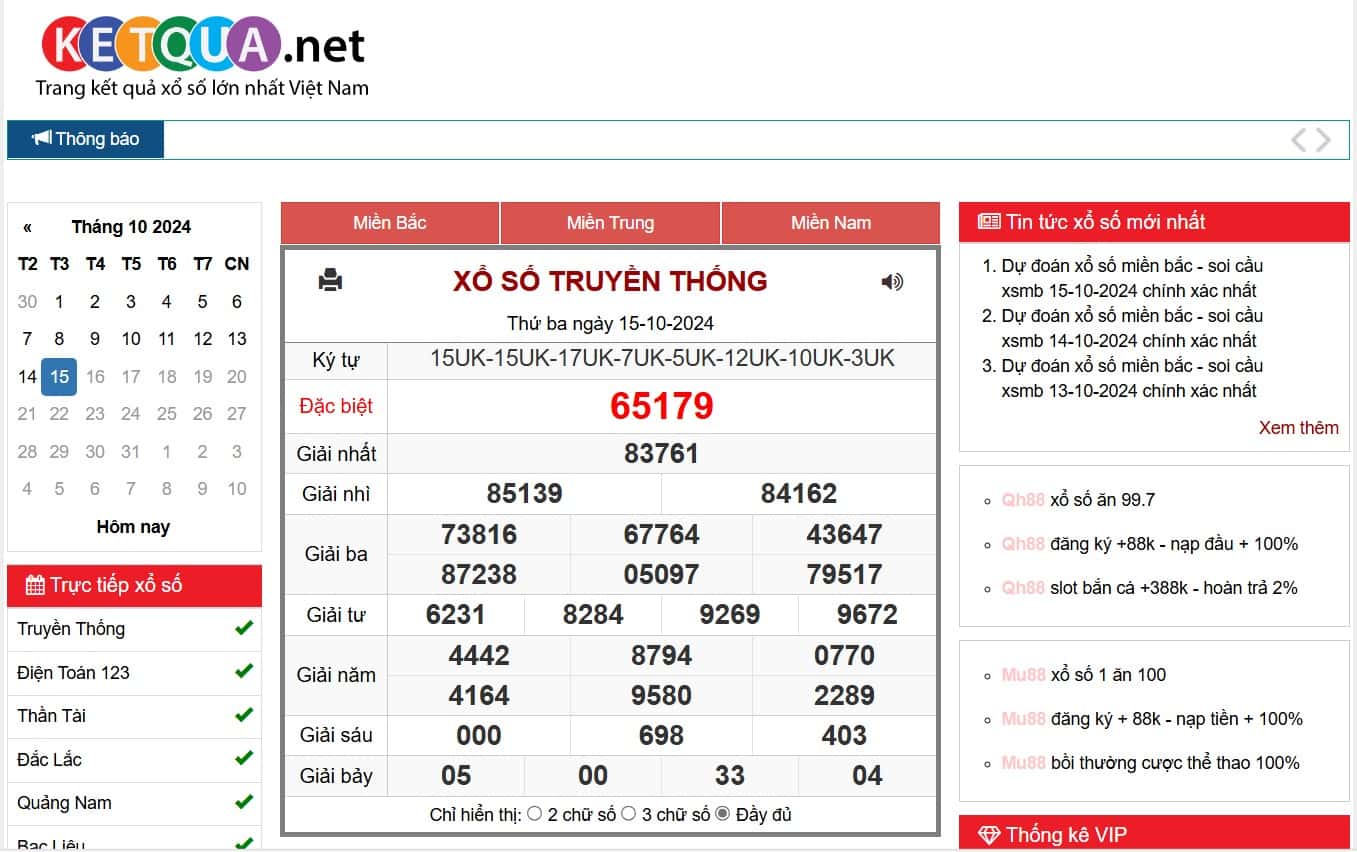Click Giải nhất number 83761
This screenshot has height=852, width=1357.
tap(661, 454)
